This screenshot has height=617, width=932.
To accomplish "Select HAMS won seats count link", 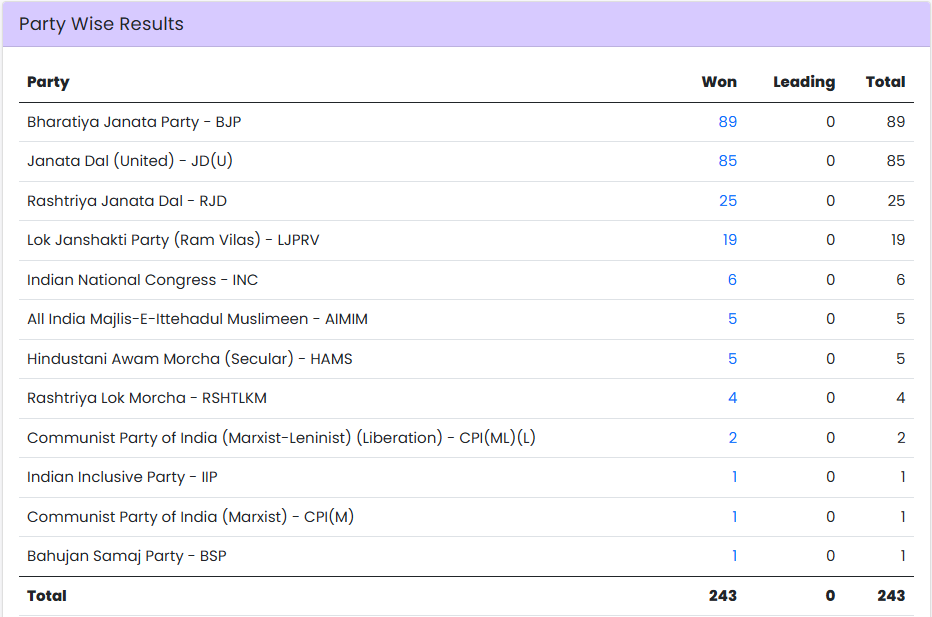I will click(x=732, y=359).
